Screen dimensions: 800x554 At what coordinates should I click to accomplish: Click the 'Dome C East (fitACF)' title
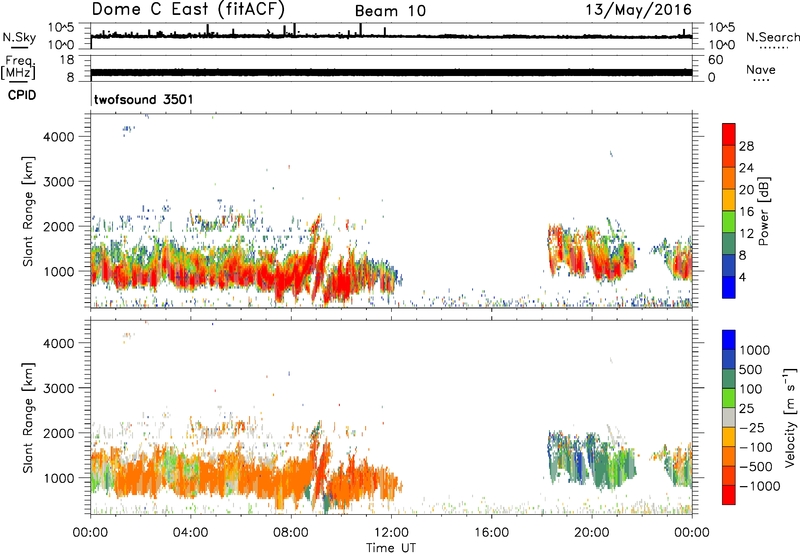188,9
